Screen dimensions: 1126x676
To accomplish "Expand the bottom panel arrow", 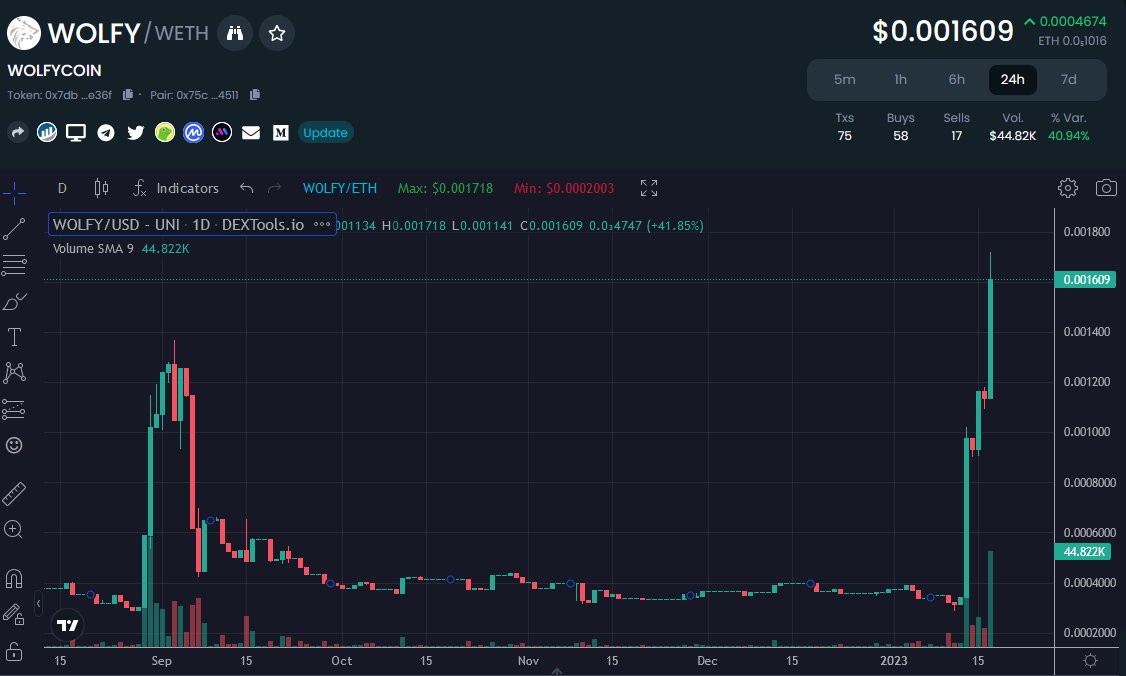I will point(557,672).
